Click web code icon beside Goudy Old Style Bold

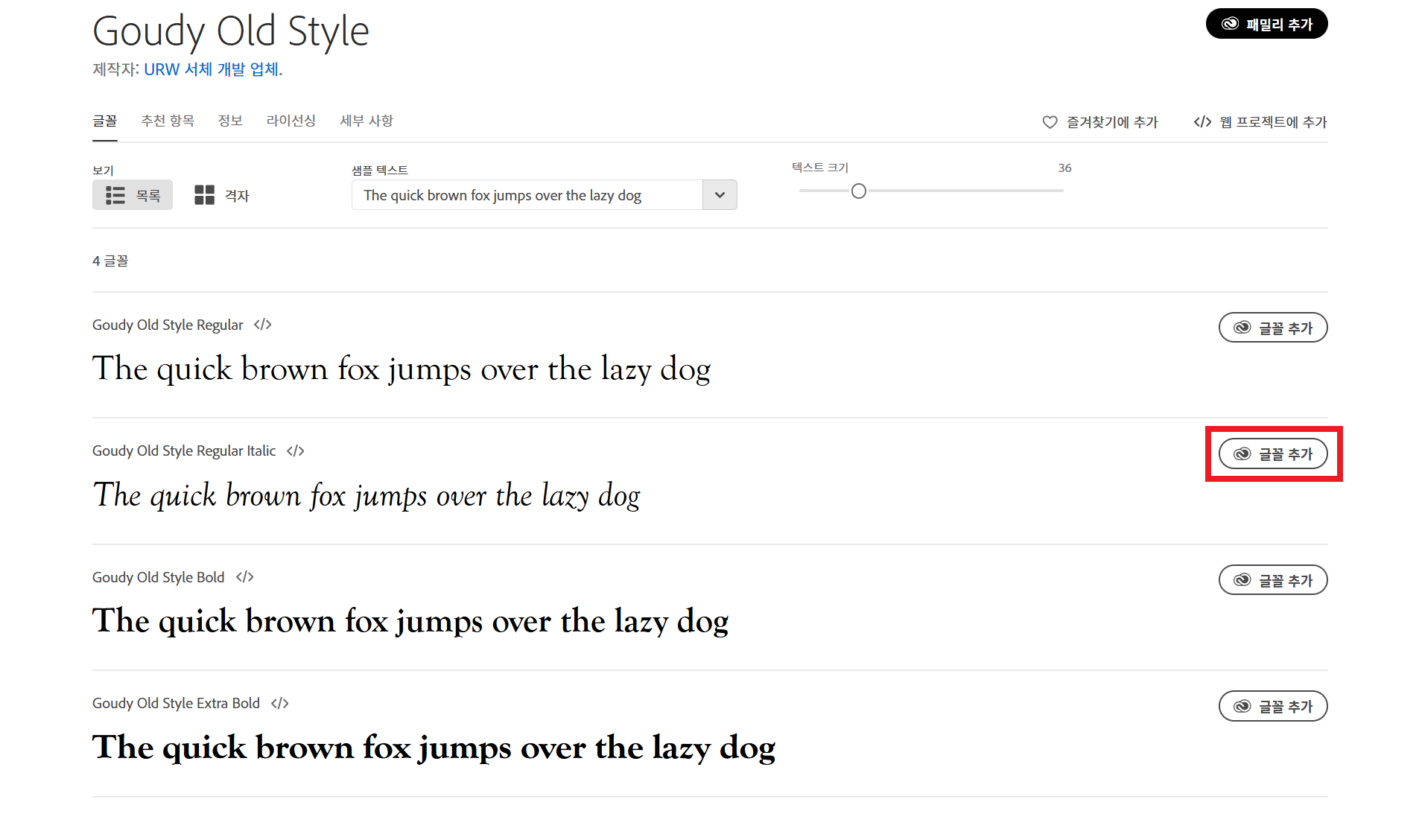point(245,577)
